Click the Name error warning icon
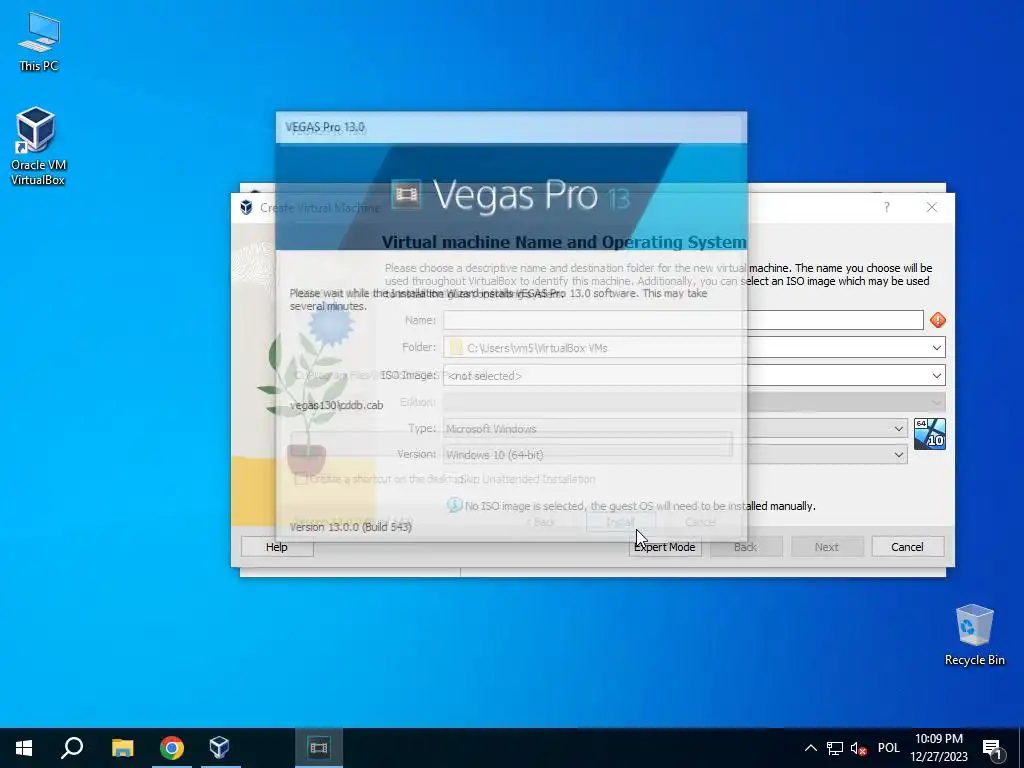 pyautogui.click(x=938, y=320)
